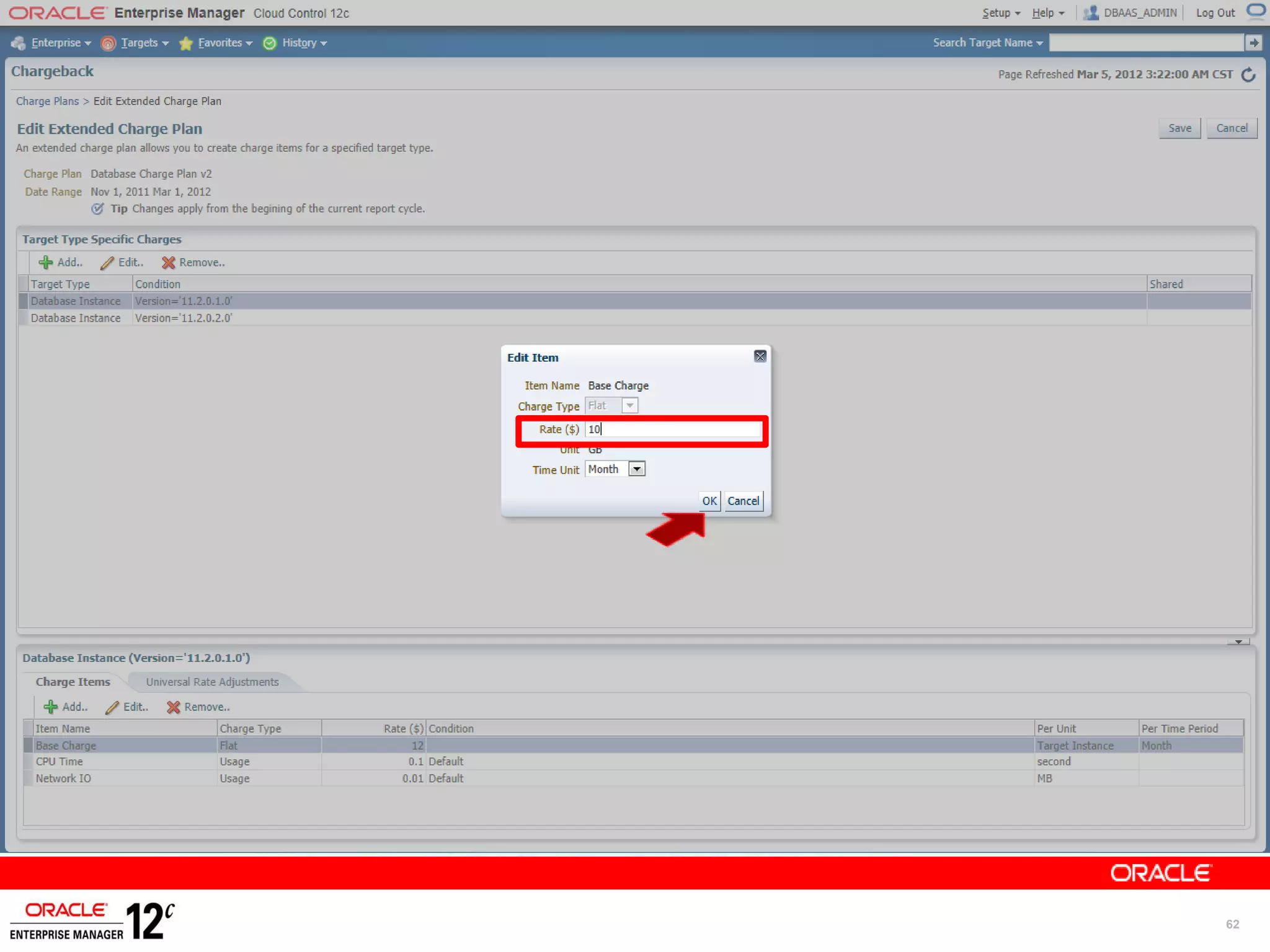Click the Charge Plans breadcrumb link

(x=47, y=101)
